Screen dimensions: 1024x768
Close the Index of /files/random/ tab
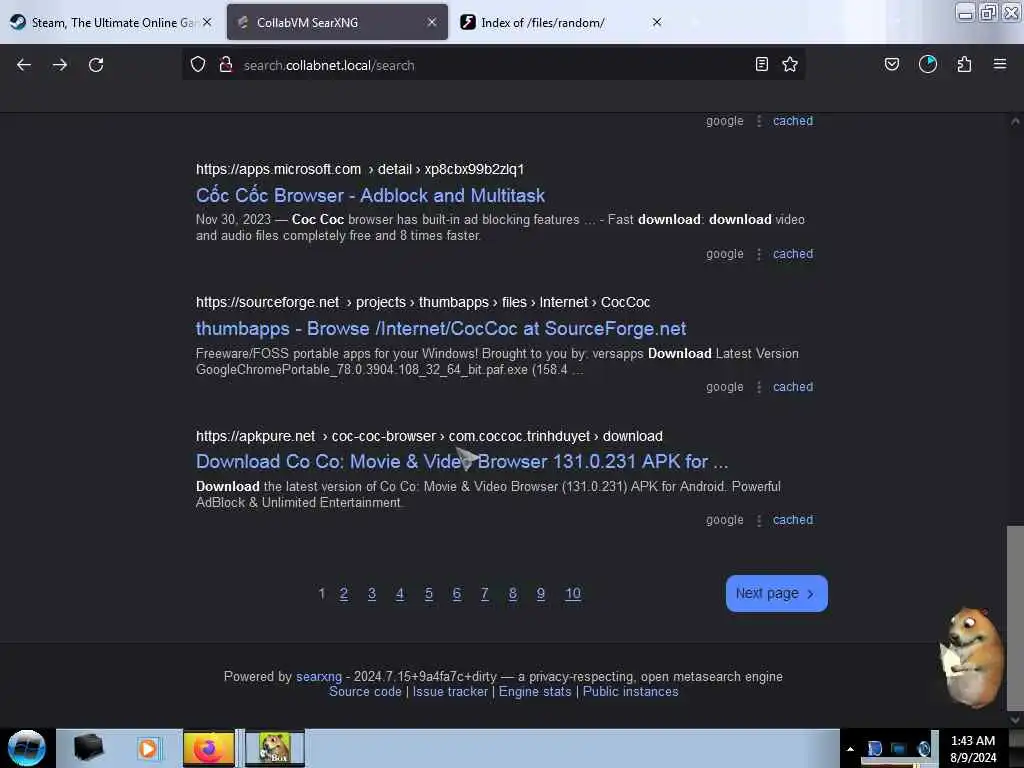(x=657, y=22)
